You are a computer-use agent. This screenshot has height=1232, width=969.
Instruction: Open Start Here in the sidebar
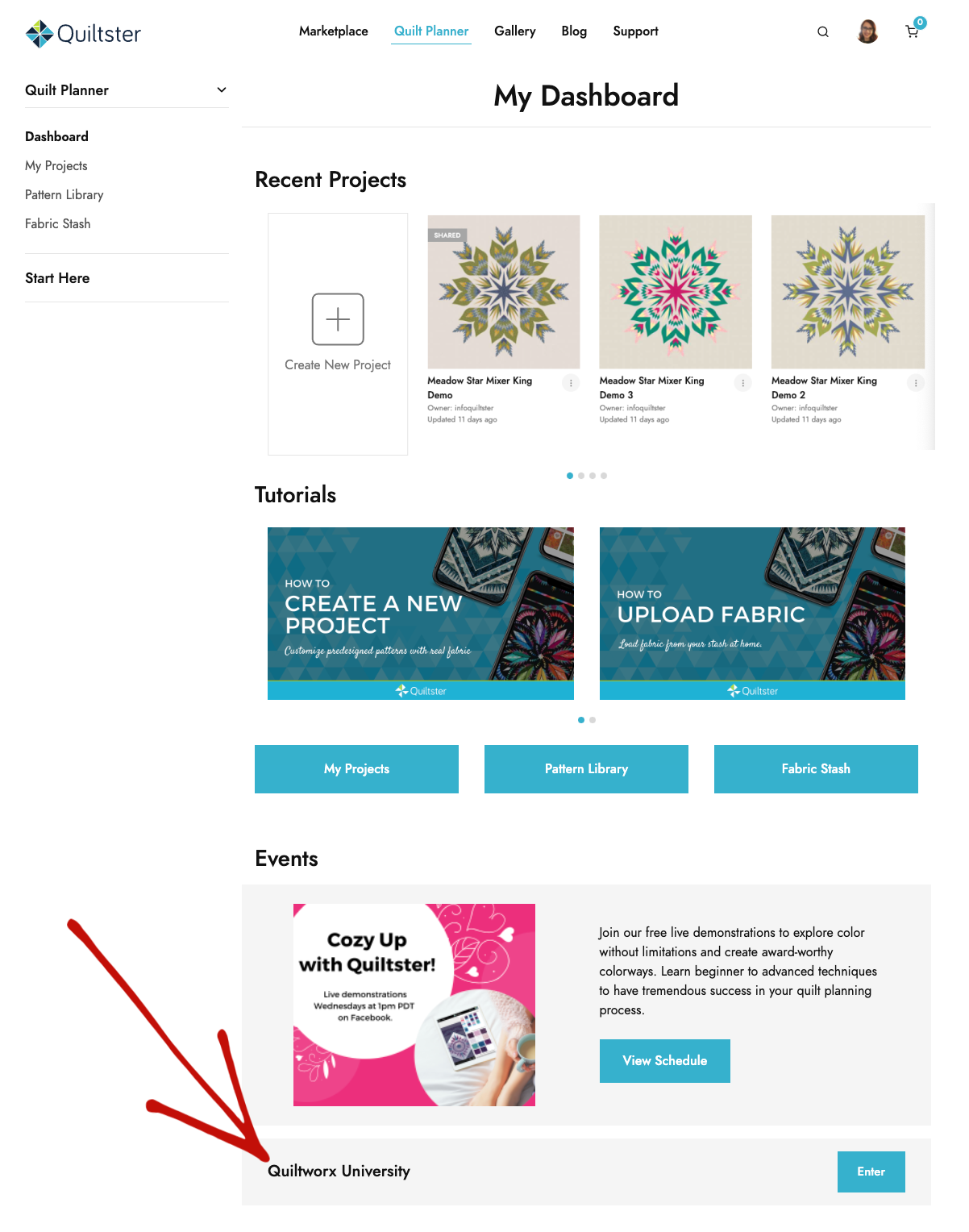(x=57, y=278)
